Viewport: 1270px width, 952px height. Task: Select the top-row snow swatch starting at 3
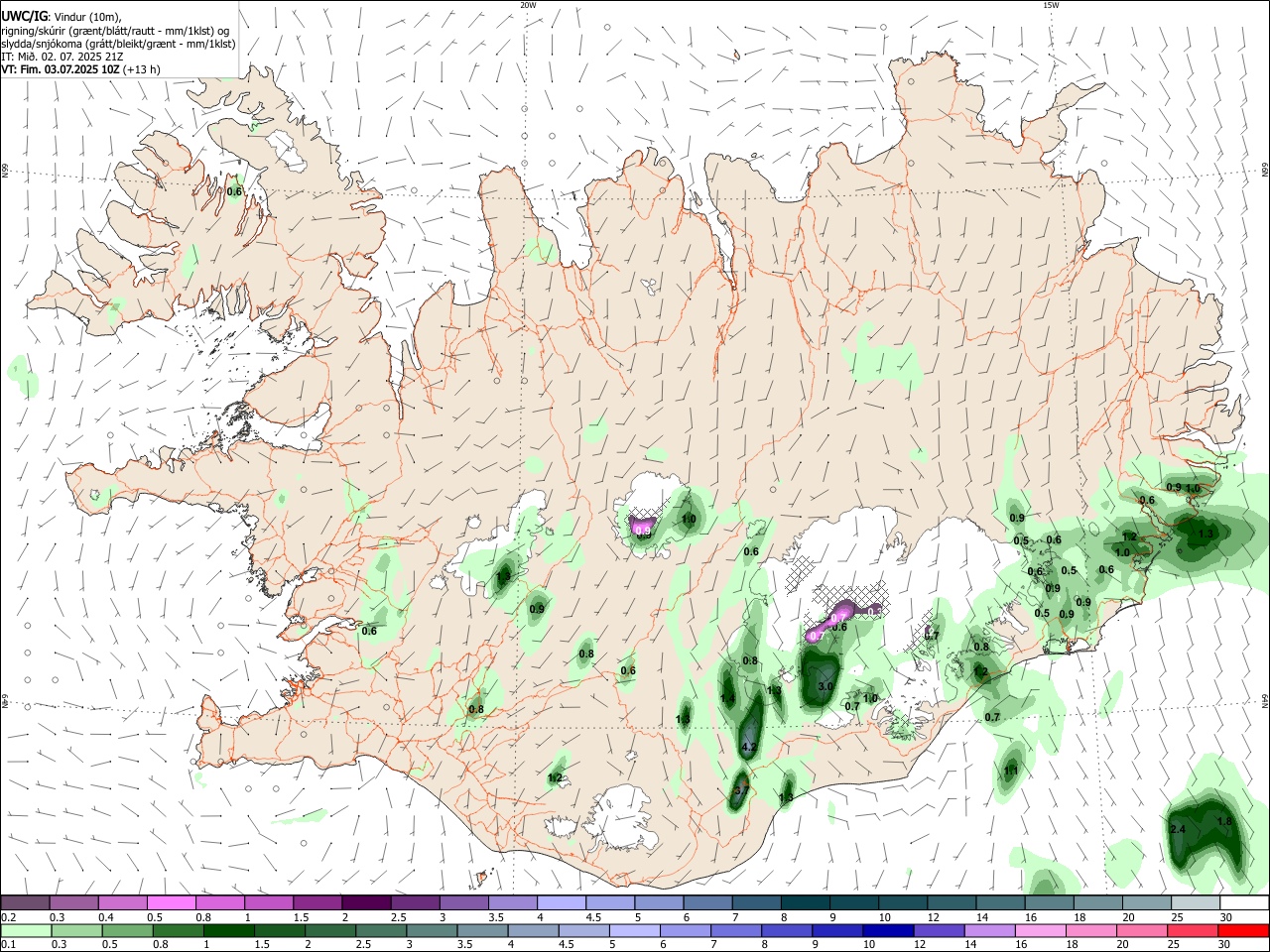click(463, 903)
